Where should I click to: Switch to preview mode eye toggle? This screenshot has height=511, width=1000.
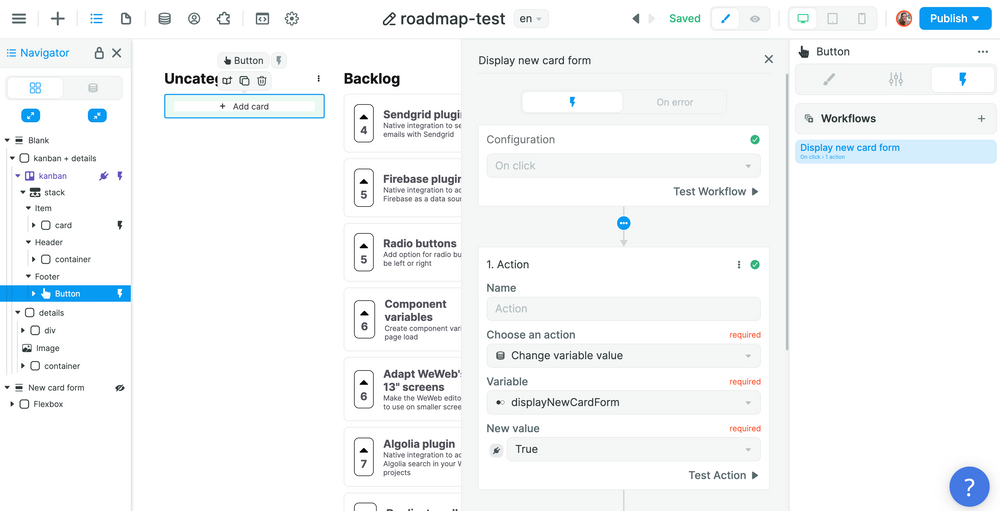click(755, 19)
